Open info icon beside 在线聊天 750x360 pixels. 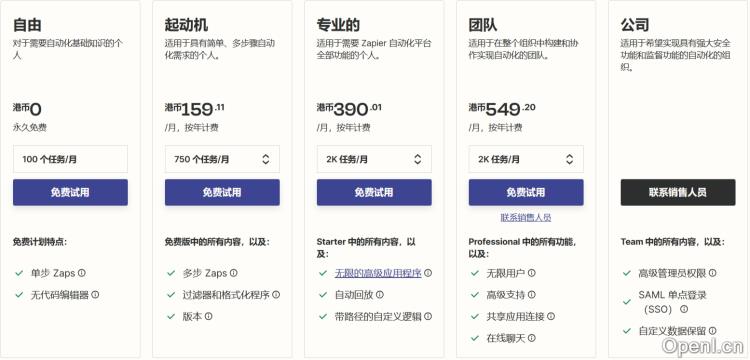531,338
